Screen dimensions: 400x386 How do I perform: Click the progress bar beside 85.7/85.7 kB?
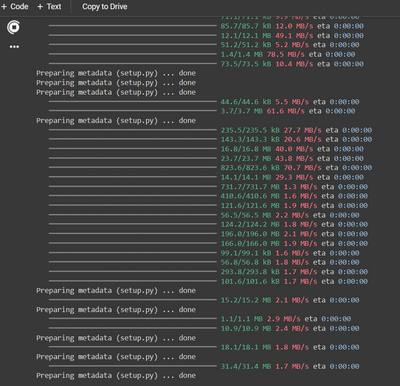133,25
